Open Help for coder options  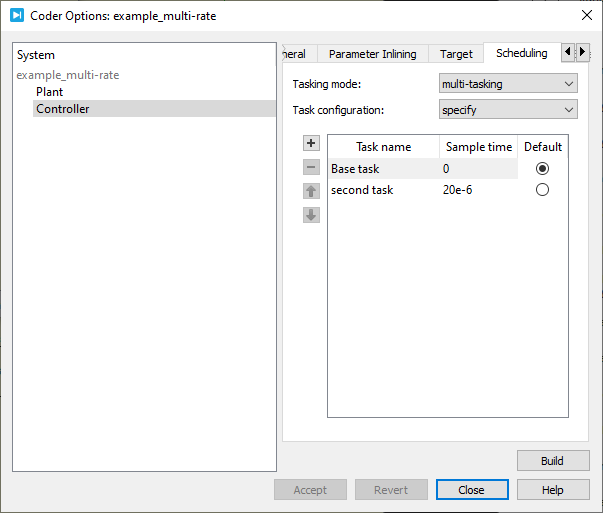coord(553,490)
